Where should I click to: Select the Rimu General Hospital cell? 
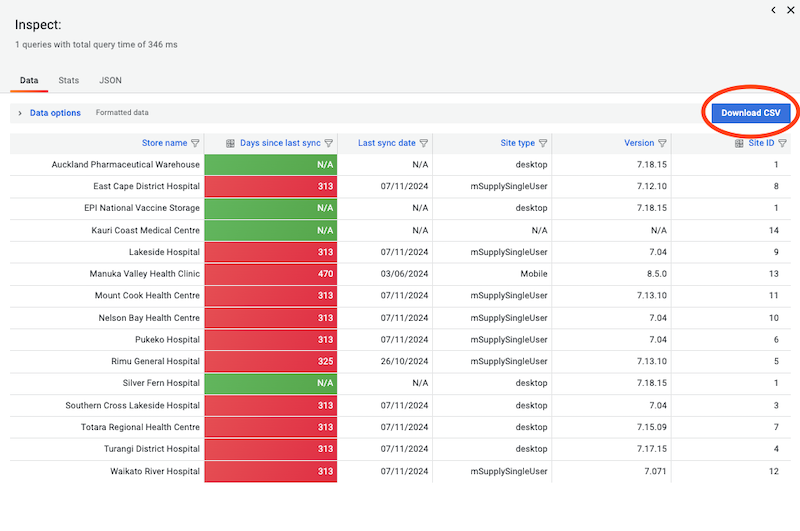click(155, 361)
